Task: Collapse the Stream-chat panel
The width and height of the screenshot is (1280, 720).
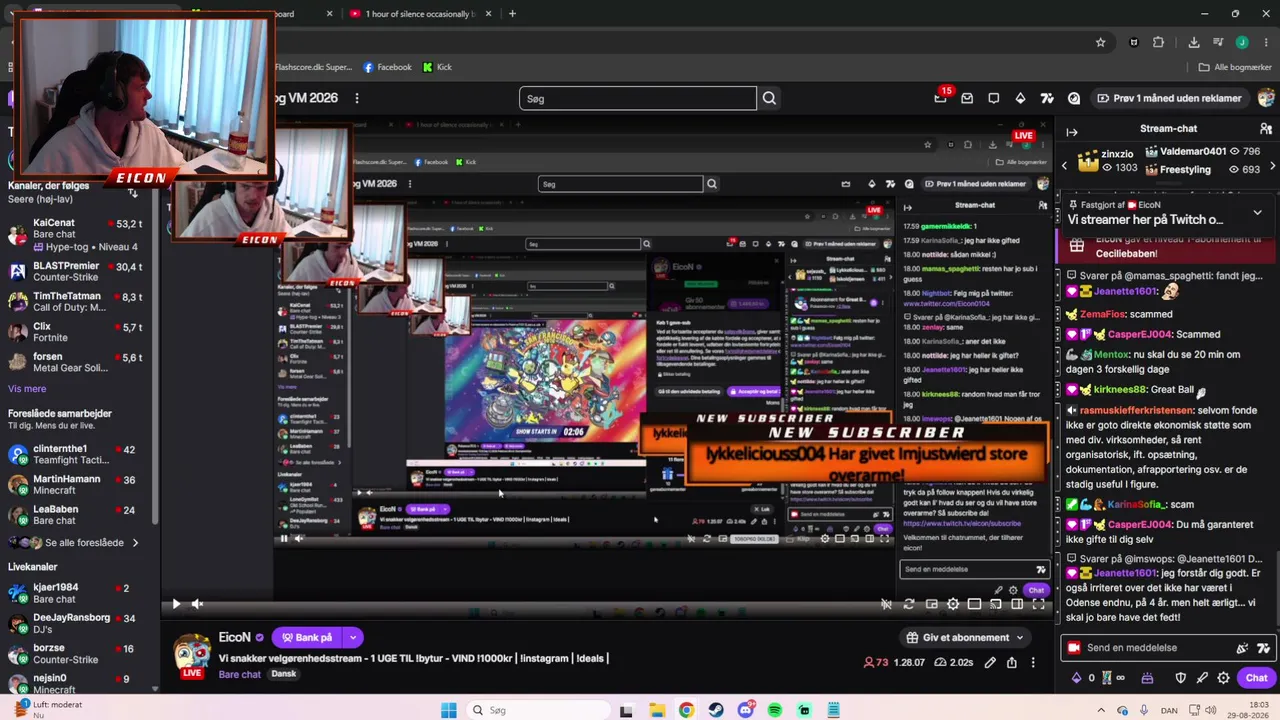Action: coord(1072,132)
